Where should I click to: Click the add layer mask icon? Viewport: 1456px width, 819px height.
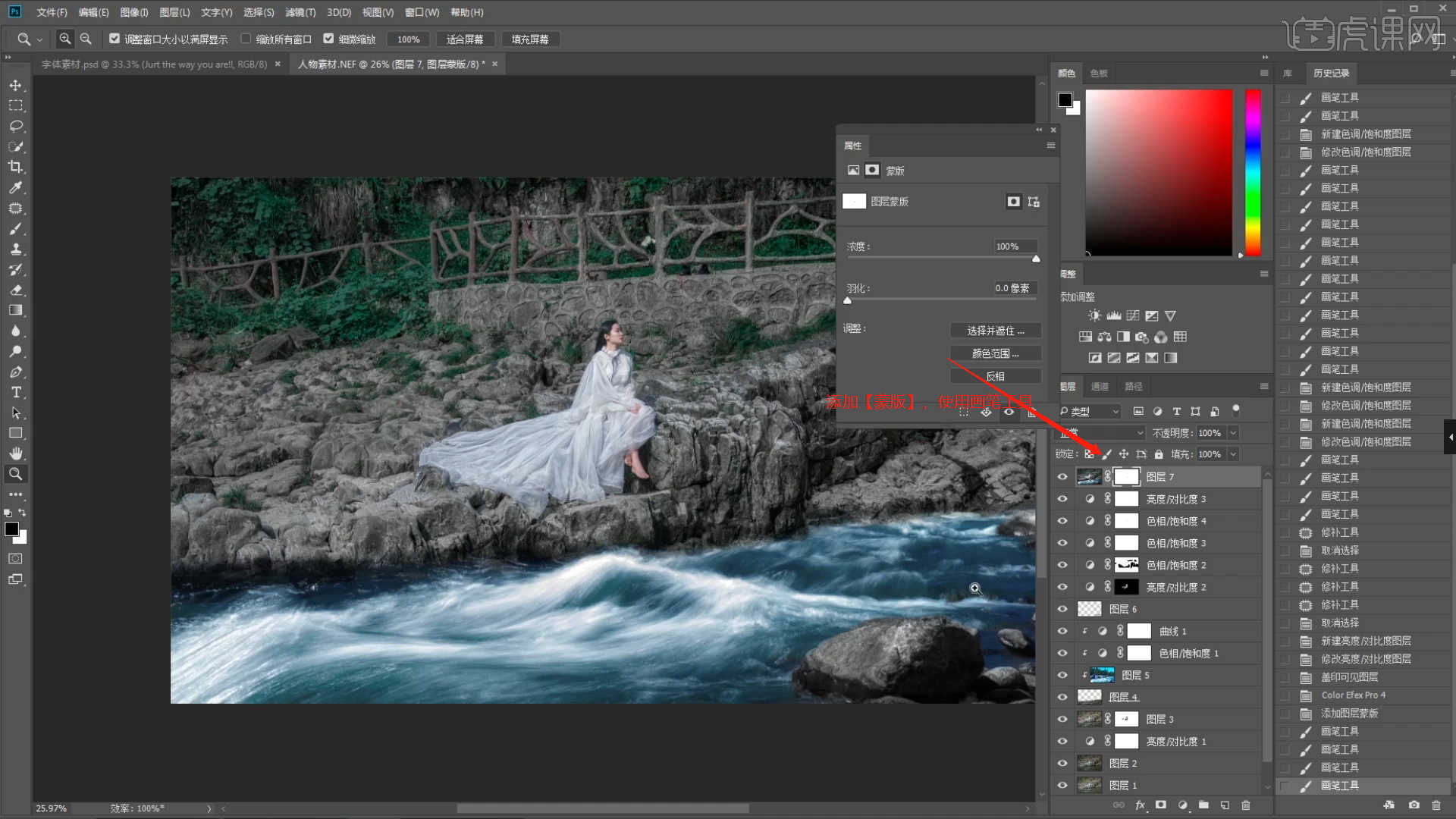1160,805
